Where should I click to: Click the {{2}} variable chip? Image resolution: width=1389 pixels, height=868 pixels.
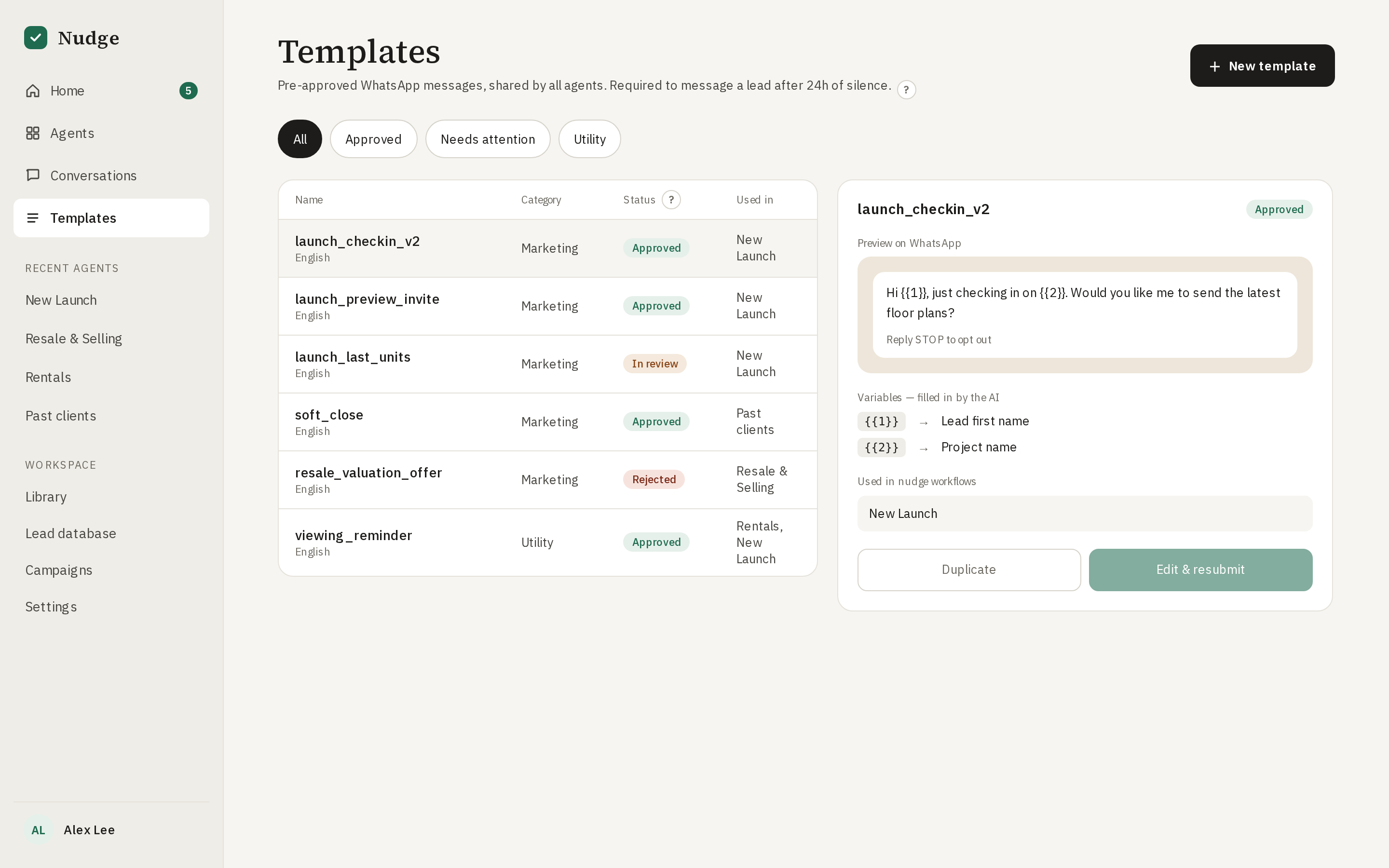pos(882,447)
